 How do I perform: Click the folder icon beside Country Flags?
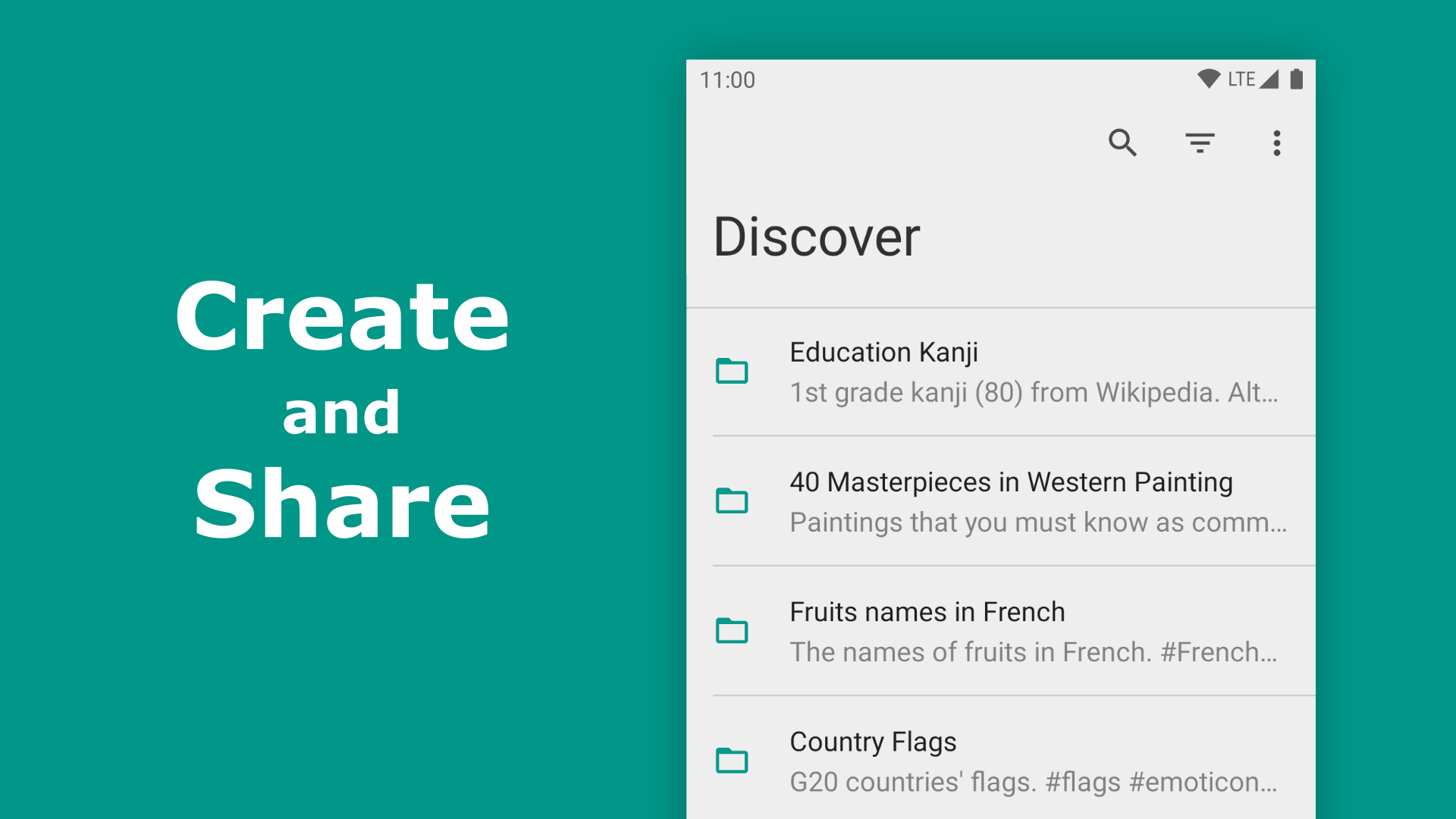click(x=731, y=761)
